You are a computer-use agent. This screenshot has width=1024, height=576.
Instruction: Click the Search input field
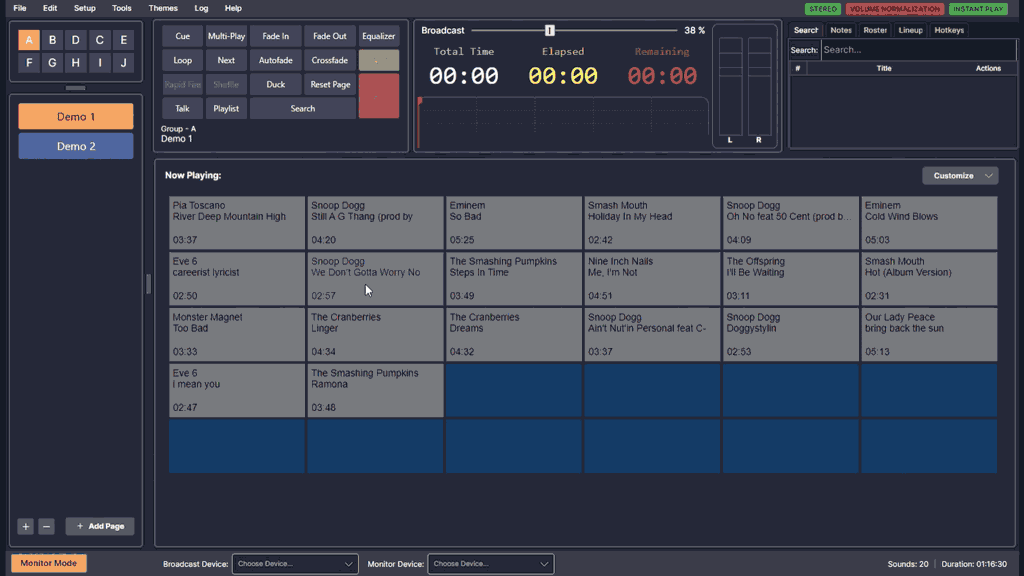click(x=918, y=50)
